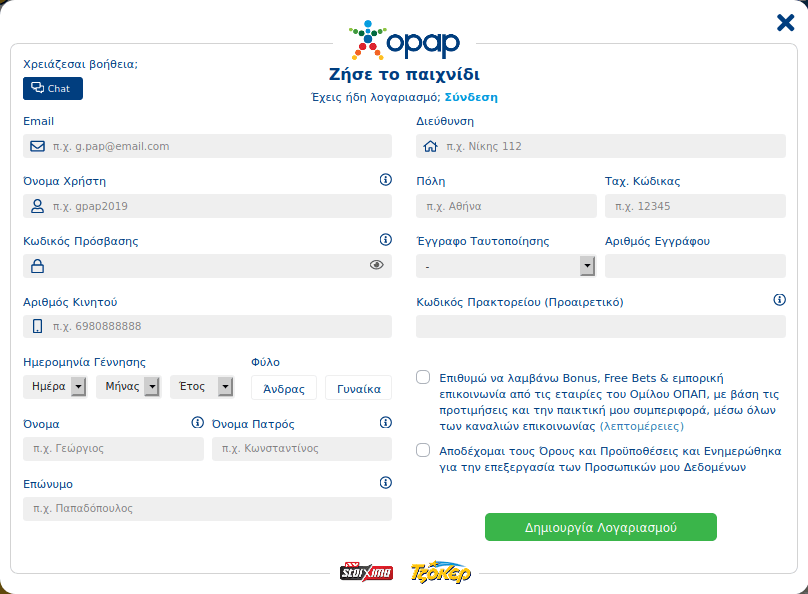Viewport: 808px width, 594px height.
Task: Click the user icon in username field
Action: tap(37, 206)
